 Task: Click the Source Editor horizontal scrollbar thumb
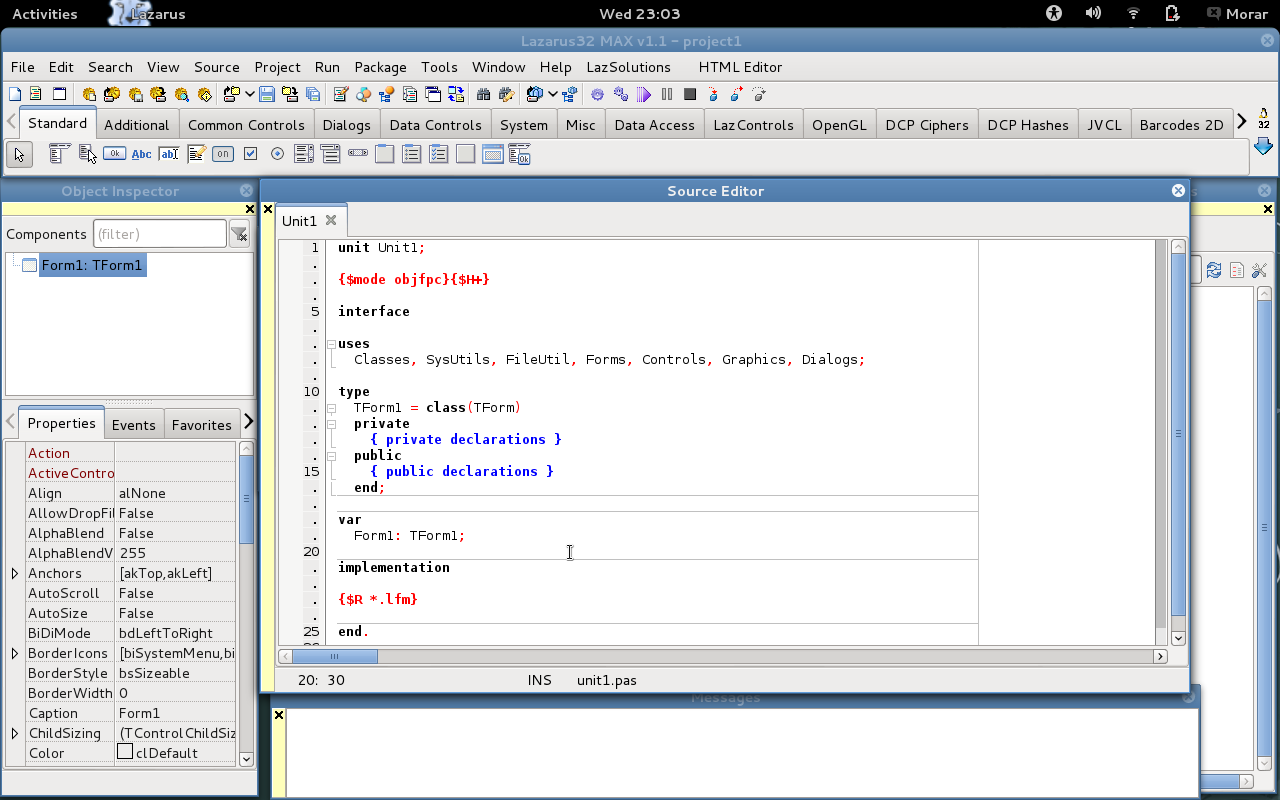coord(335,656)
